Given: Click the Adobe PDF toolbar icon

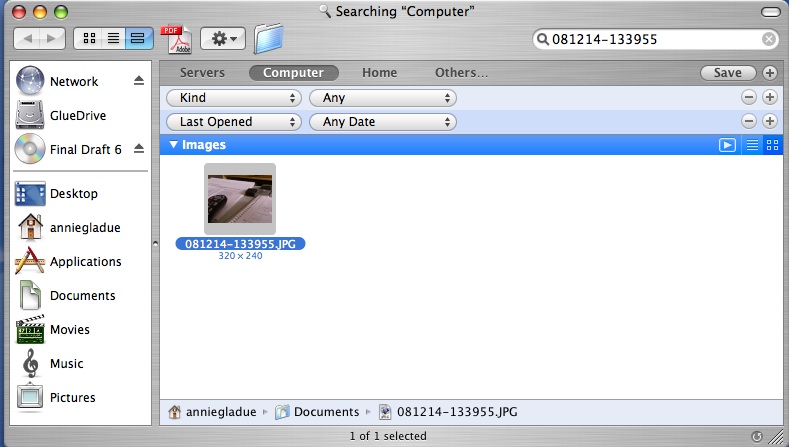Looking at the screenshot, I should pyautogui.click(x=176, y=39).
